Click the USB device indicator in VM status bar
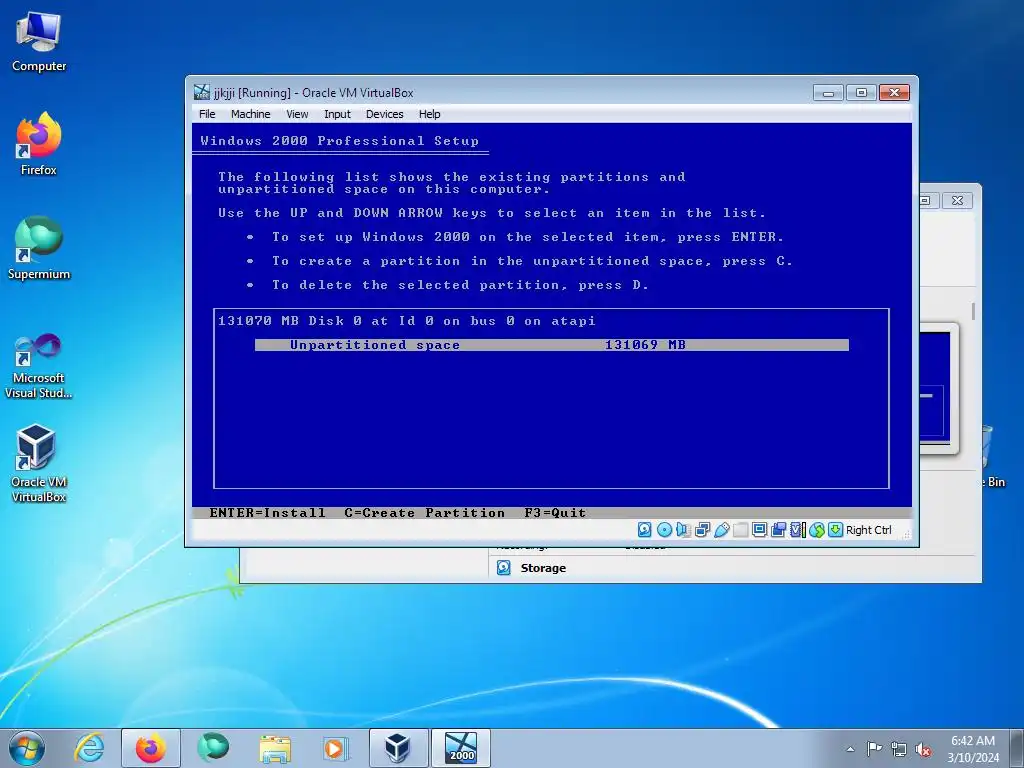 click(x=722, y=530)
